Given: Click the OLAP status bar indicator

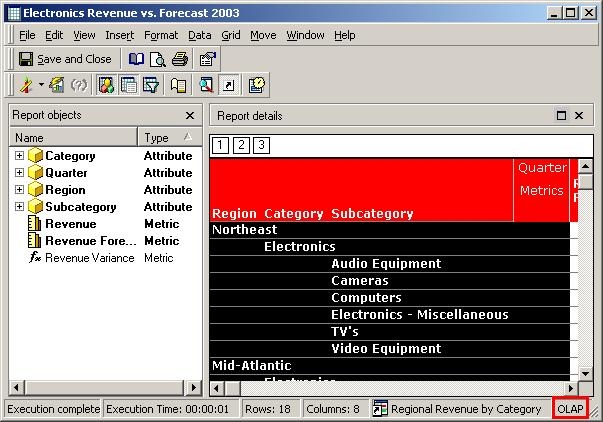Looking at the screenshot, I should click(x=570, y=409).
